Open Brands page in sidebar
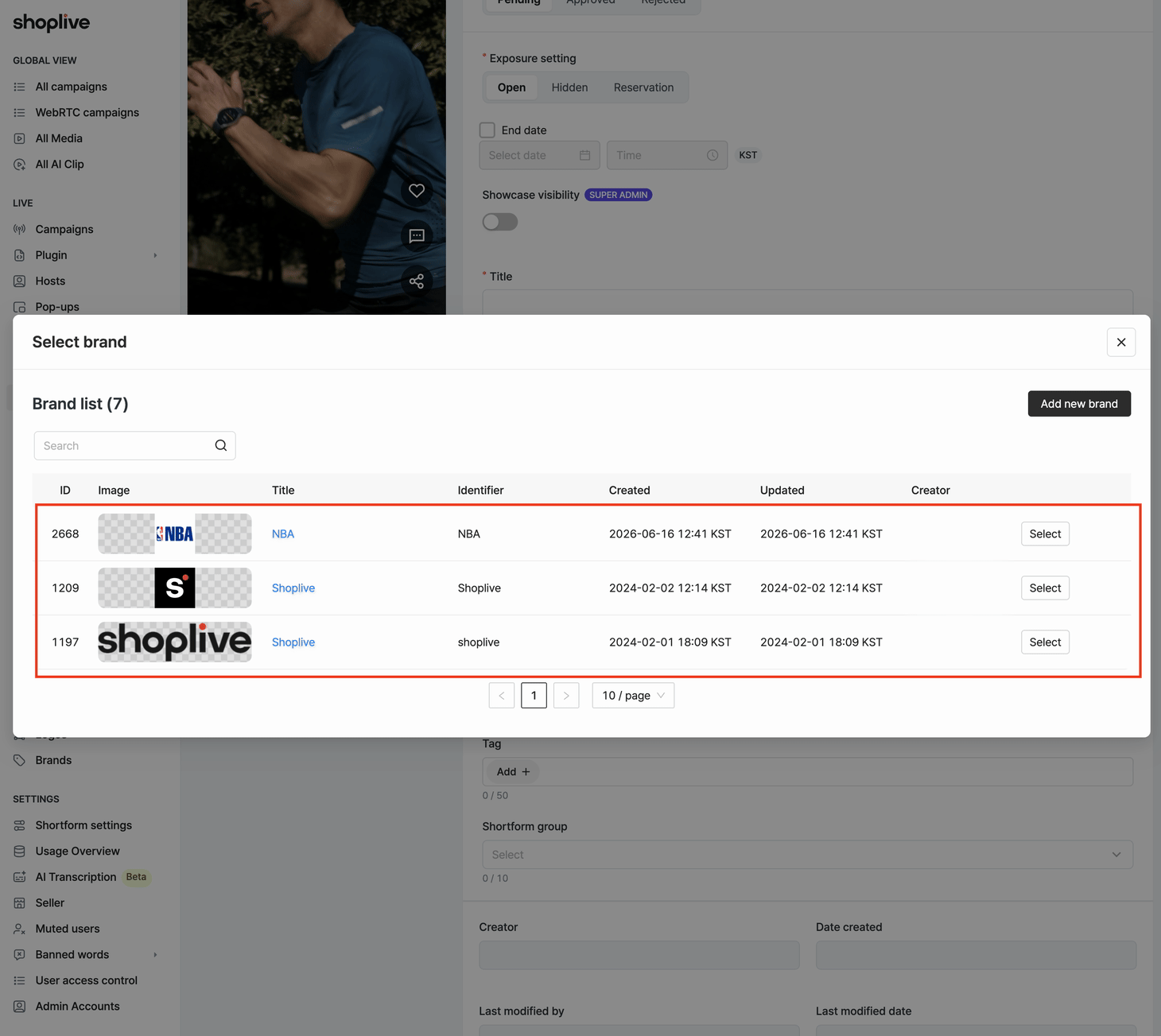 tap(53, 760)
